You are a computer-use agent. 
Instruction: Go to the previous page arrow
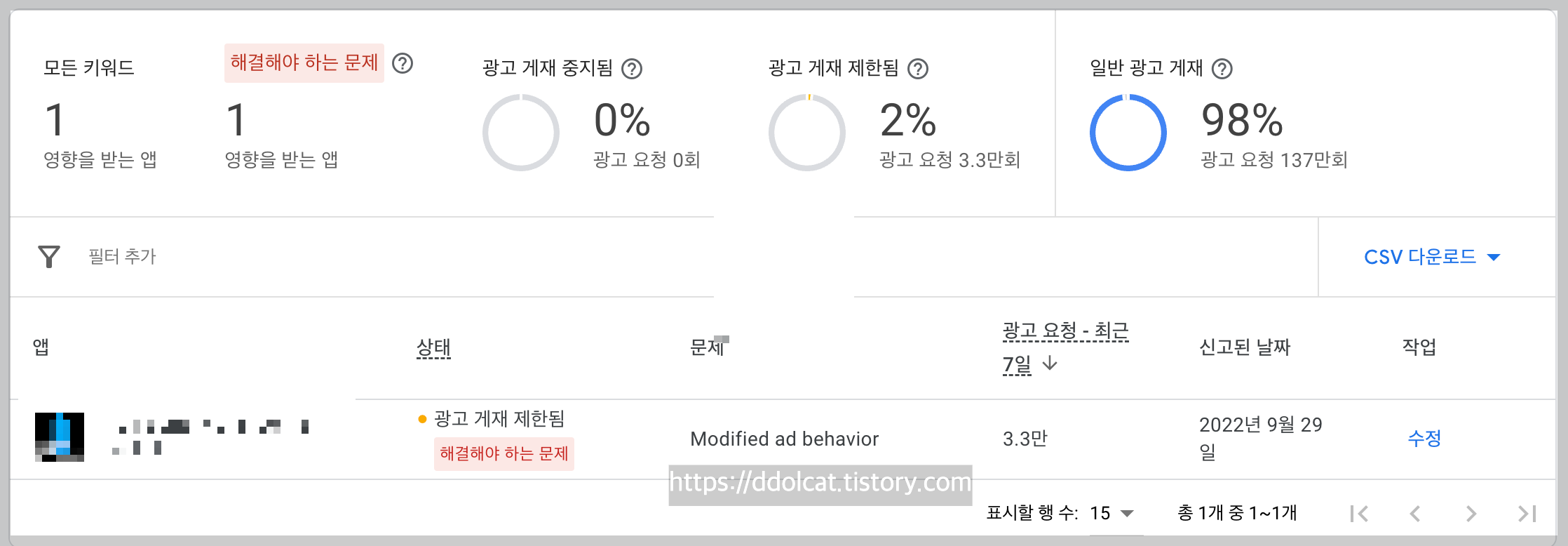coord(1415,514)
